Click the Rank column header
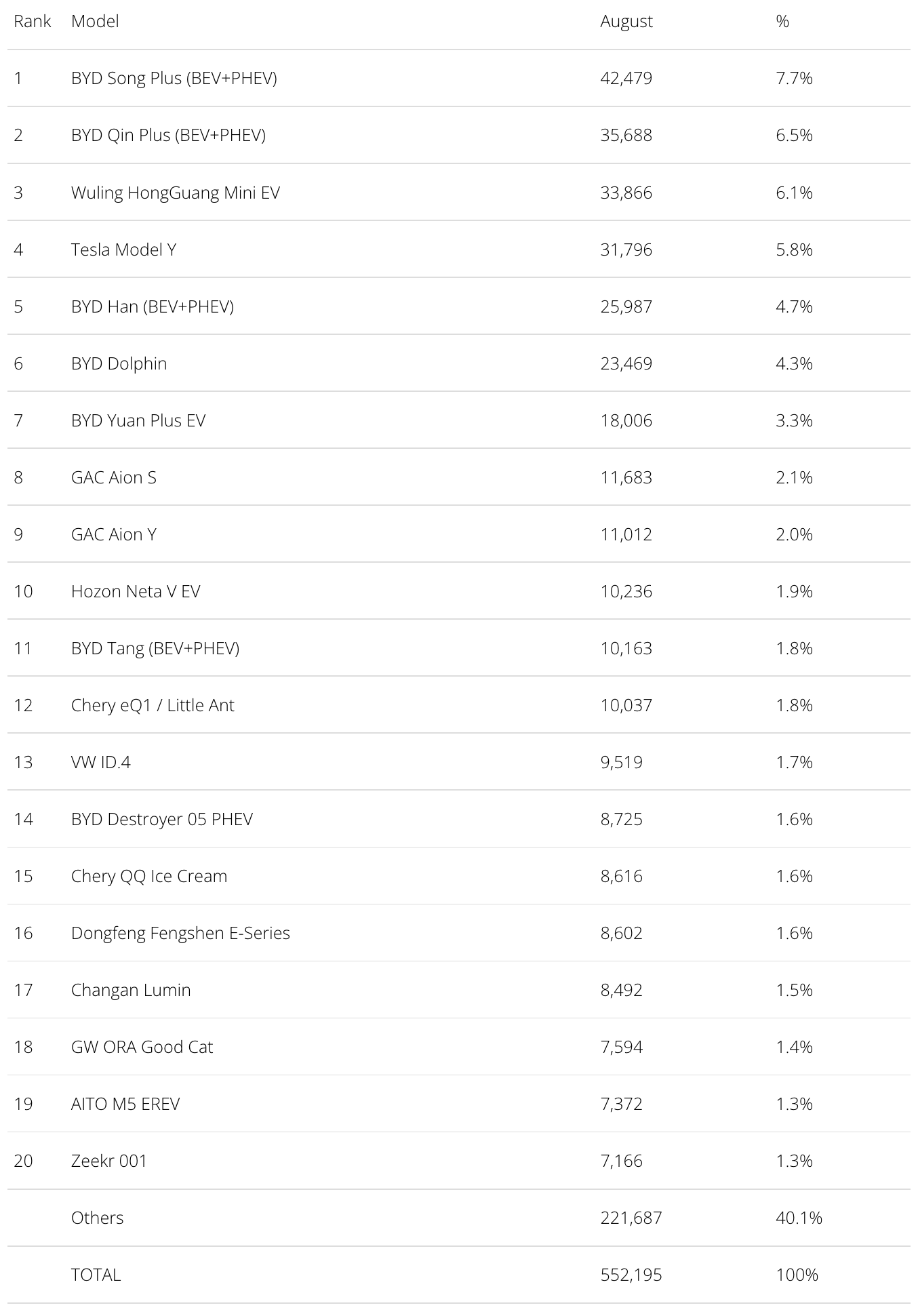The image size is (918, 1316). point(32,21)
